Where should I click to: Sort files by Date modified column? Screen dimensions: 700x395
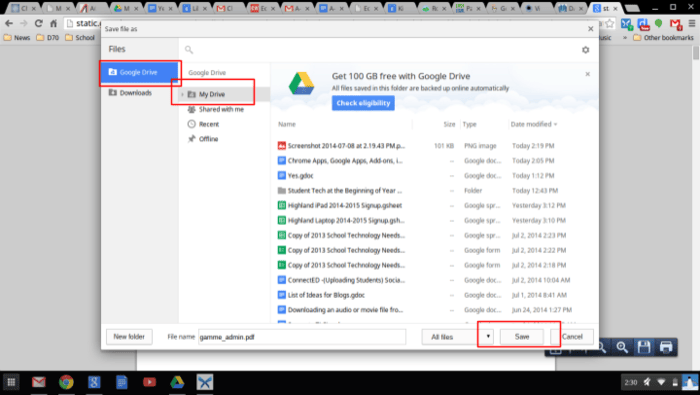(x=534, y=124)
